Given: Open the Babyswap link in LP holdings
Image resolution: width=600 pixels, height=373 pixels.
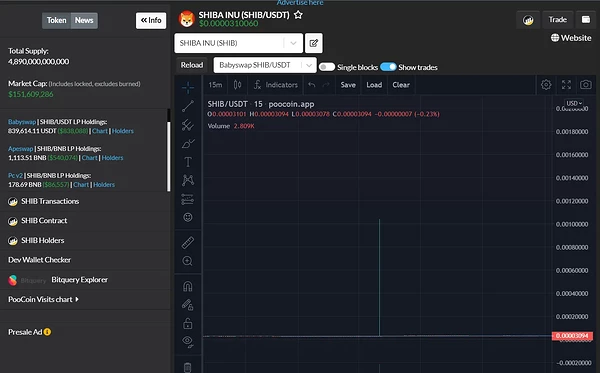Looking at the screenshot, I should click(22, 122).
